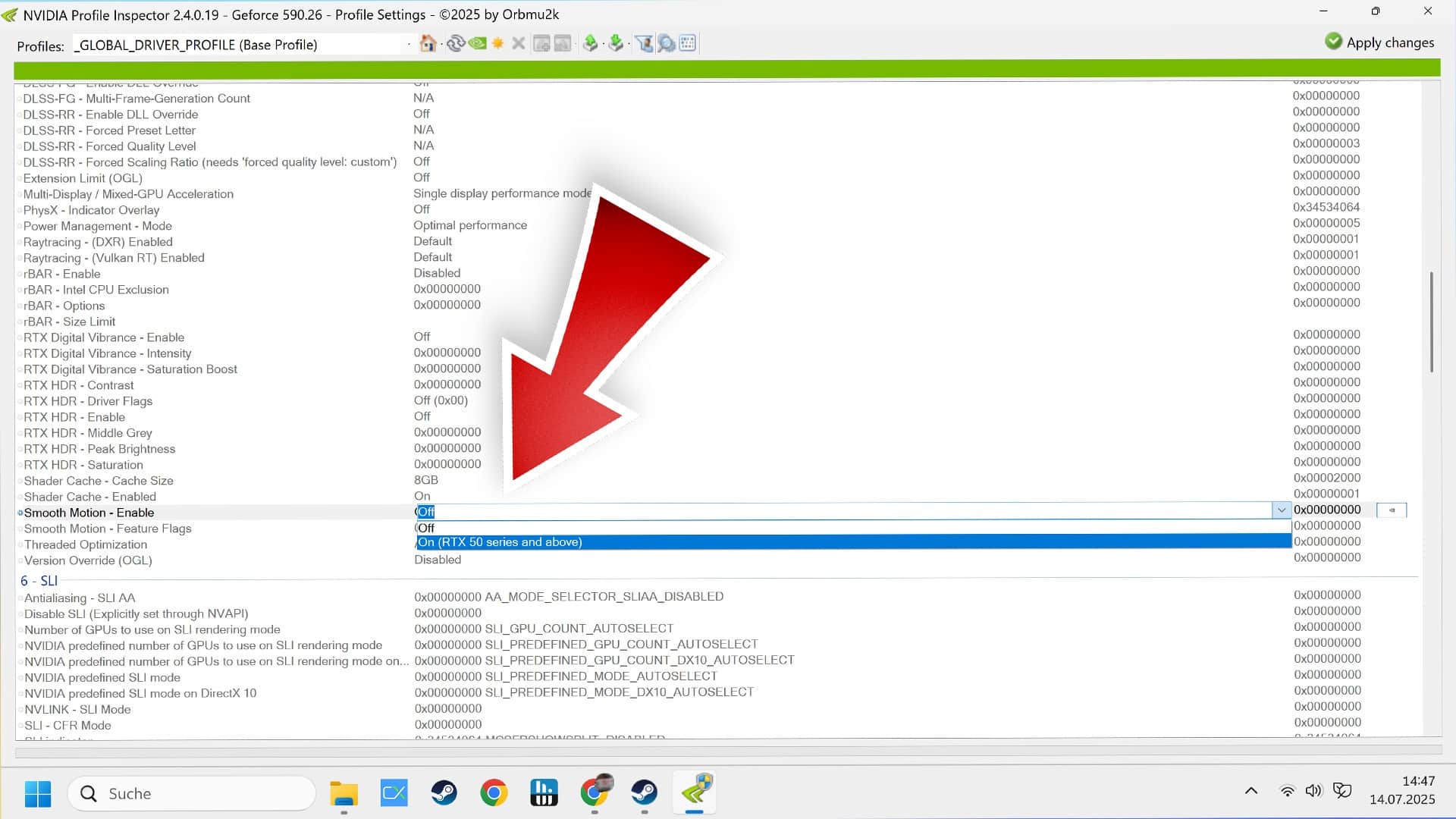Screen dimensions: 1456x819
Task: Click reset button beside Smooth Motion hex value
Action: [1392, 510]
